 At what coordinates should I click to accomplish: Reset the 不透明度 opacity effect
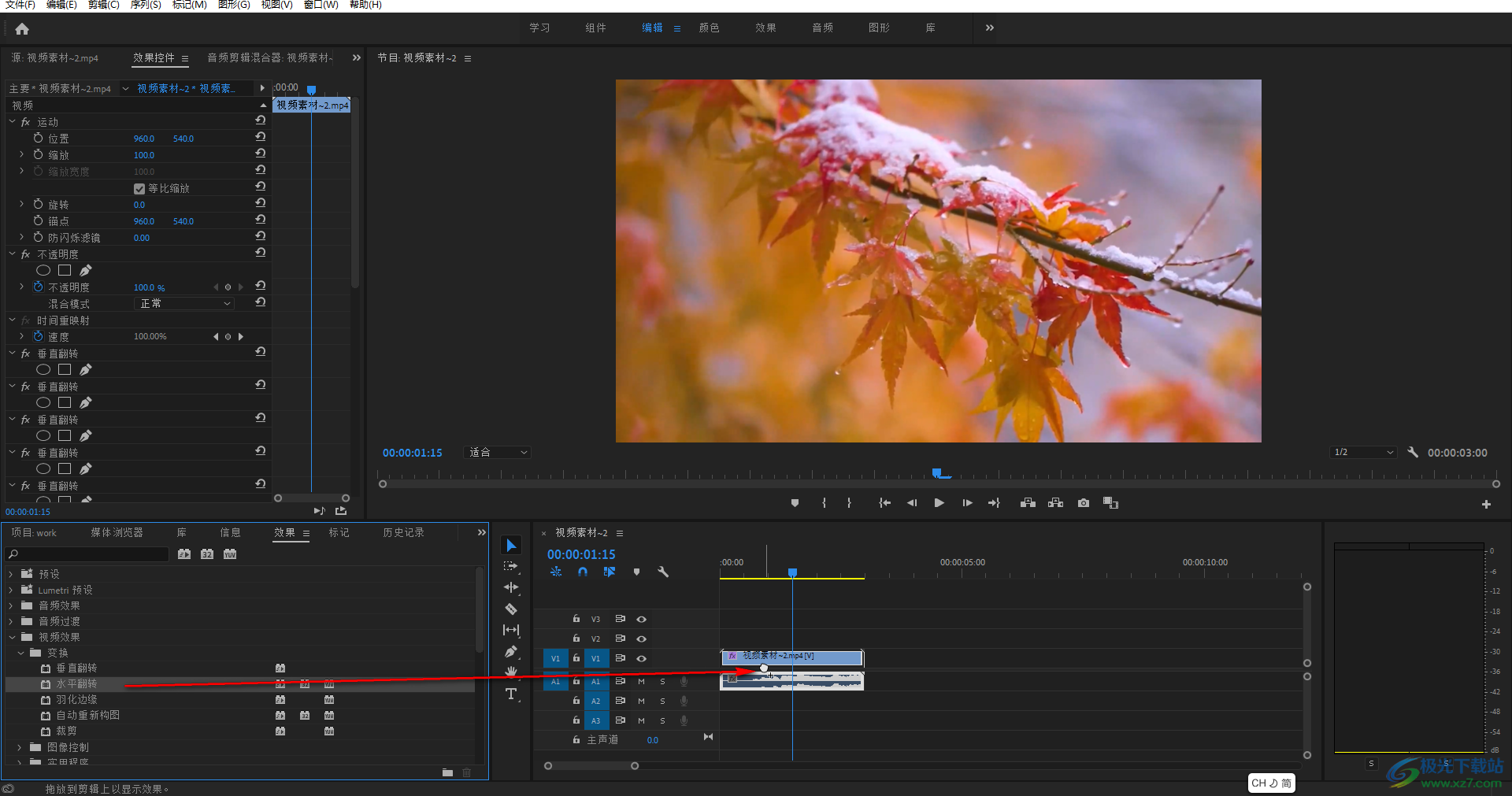(261, 253)
